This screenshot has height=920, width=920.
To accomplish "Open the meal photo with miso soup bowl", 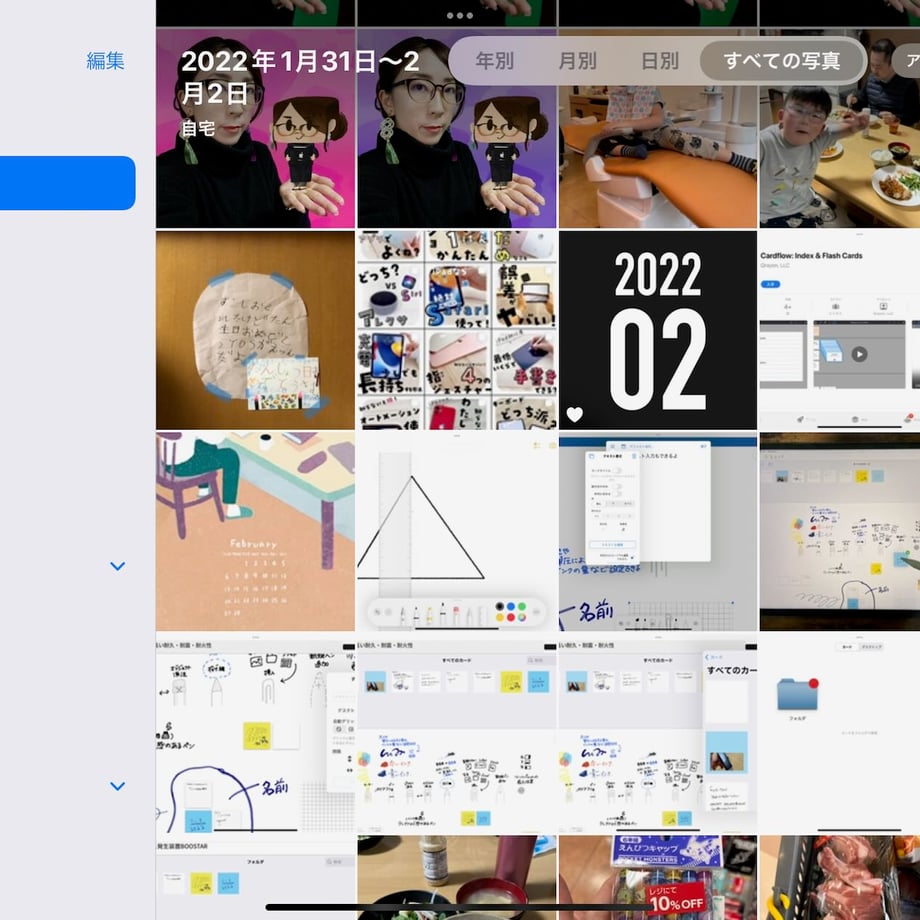I will 456,878.
